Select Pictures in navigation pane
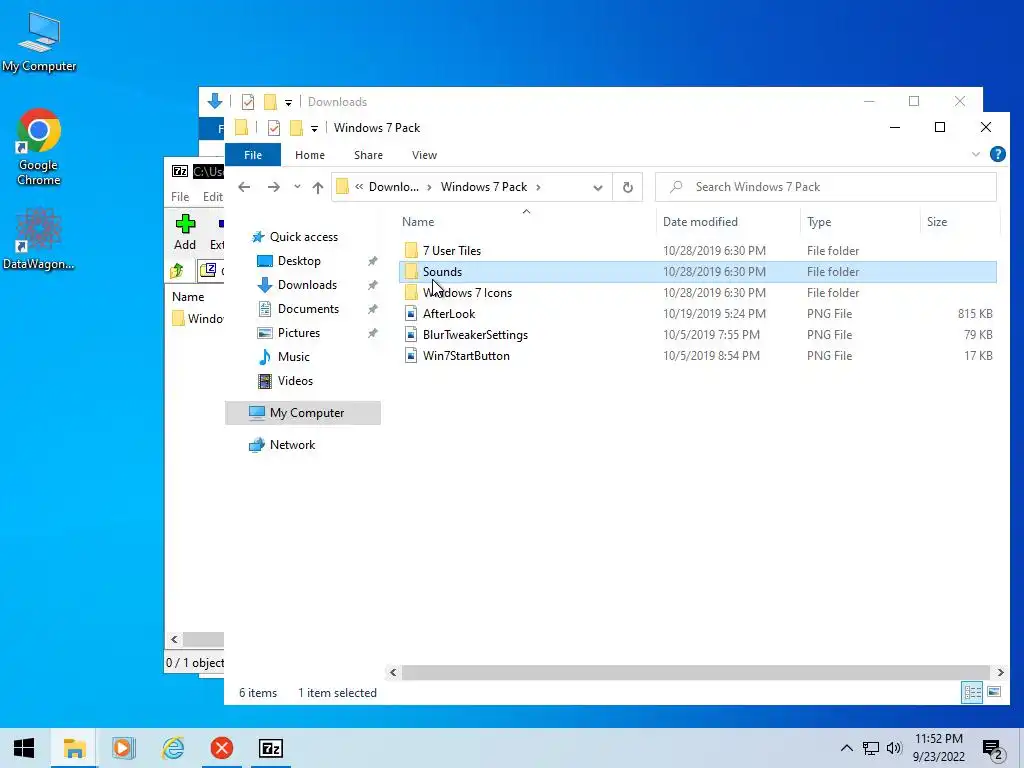The height and width of the screenshot is (768, 1024). pos(298,333)
